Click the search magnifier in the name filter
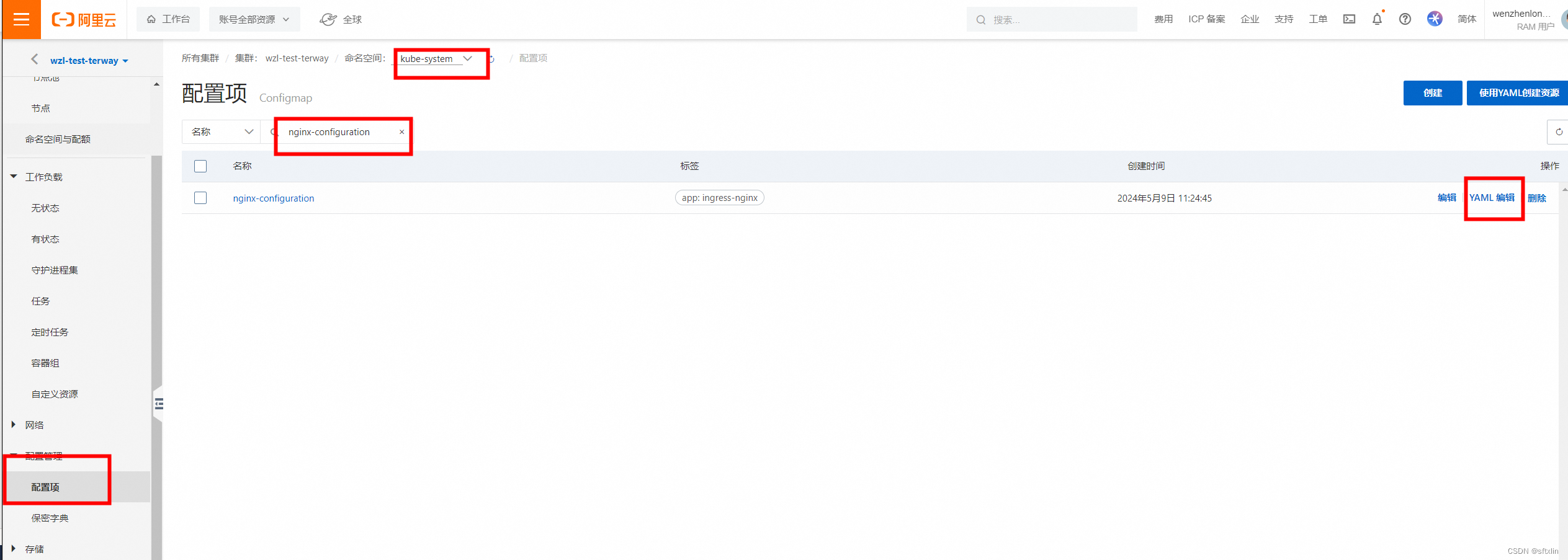Viewport: 1568px width, 560px height. point(274,132)
